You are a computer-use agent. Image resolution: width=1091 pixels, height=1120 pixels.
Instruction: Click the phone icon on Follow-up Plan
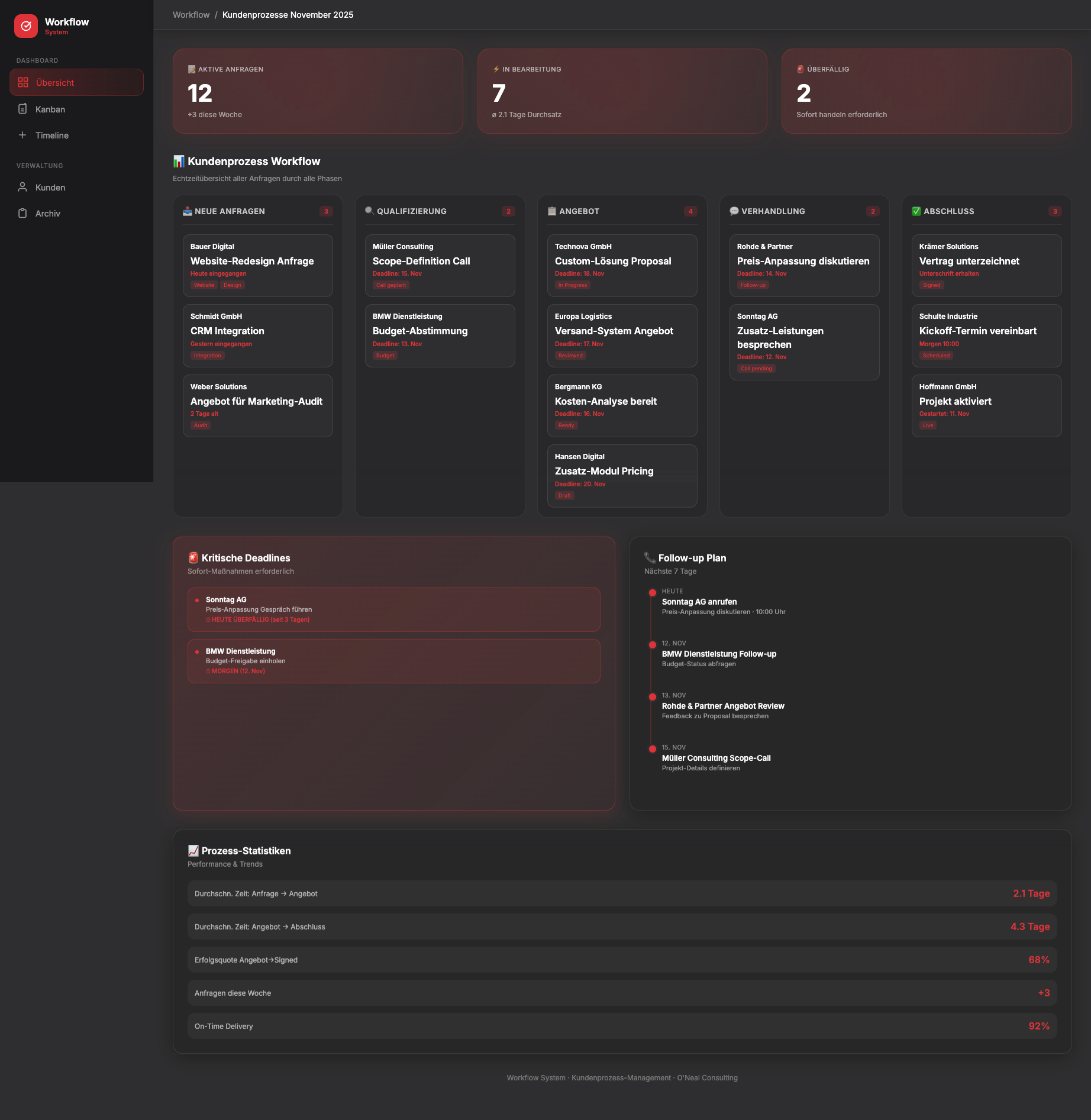(x=649, y=557)
